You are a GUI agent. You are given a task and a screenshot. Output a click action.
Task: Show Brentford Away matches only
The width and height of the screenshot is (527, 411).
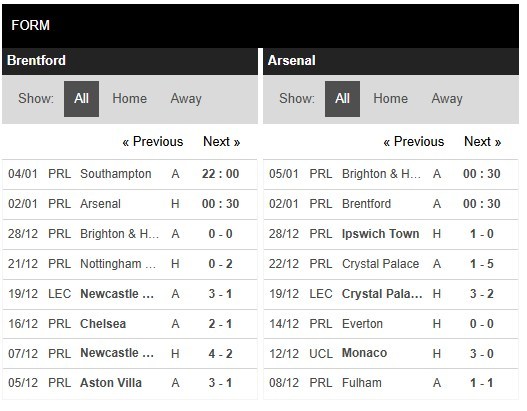click(x=186, y=99)
